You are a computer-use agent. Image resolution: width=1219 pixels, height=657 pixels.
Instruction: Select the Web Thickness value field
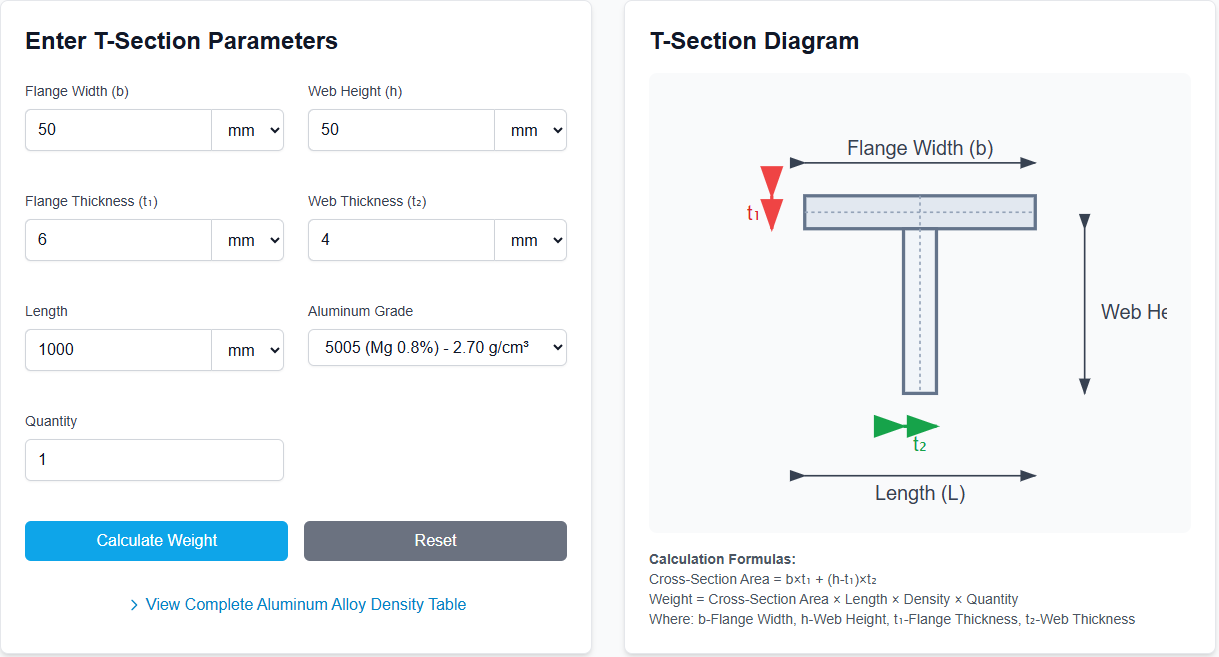pyautogui.click(x=401, y=240)
